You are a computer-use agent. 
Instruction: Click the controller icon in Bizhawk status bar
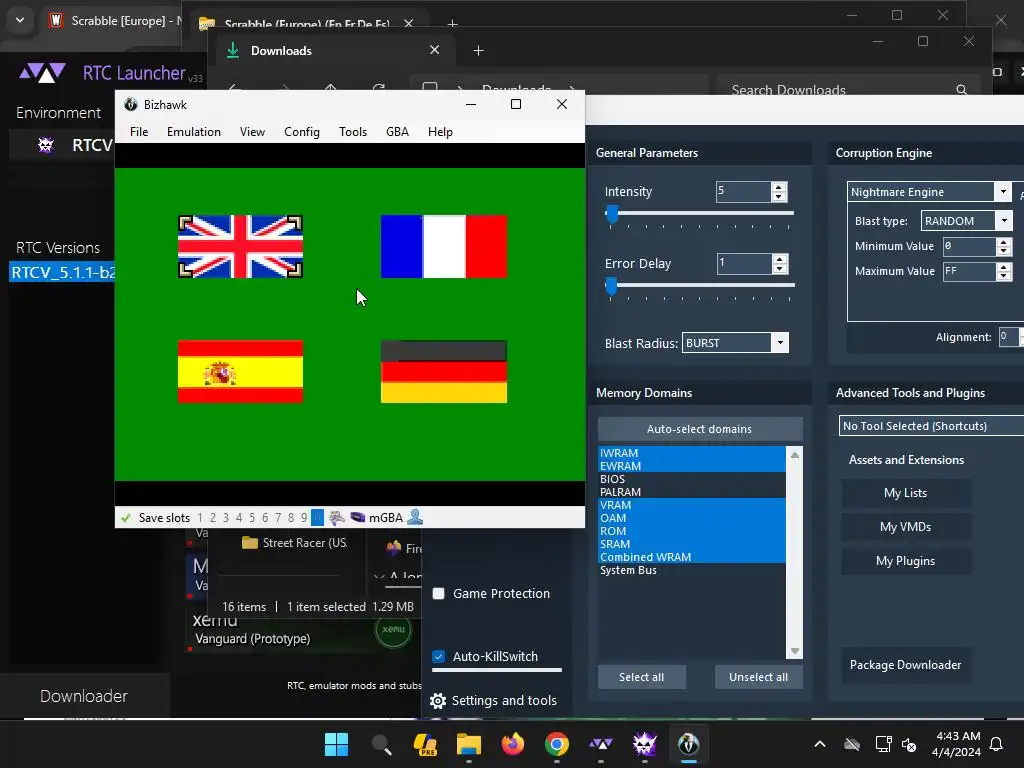337,518
